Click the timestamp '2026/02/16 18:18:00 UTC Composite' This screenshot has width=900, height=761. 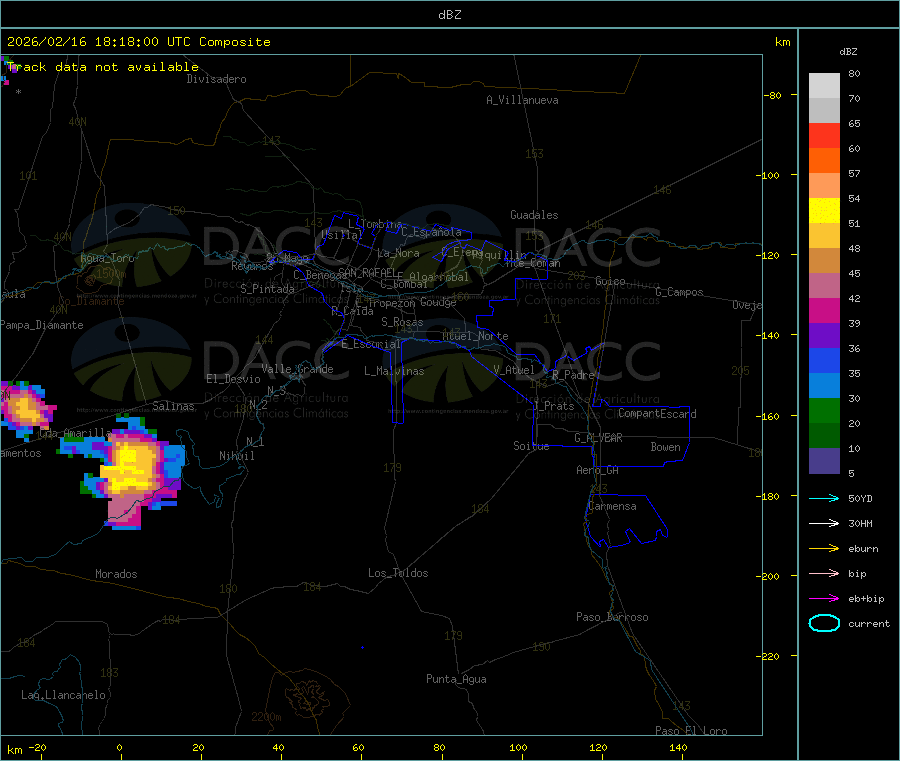click(138, 42)
